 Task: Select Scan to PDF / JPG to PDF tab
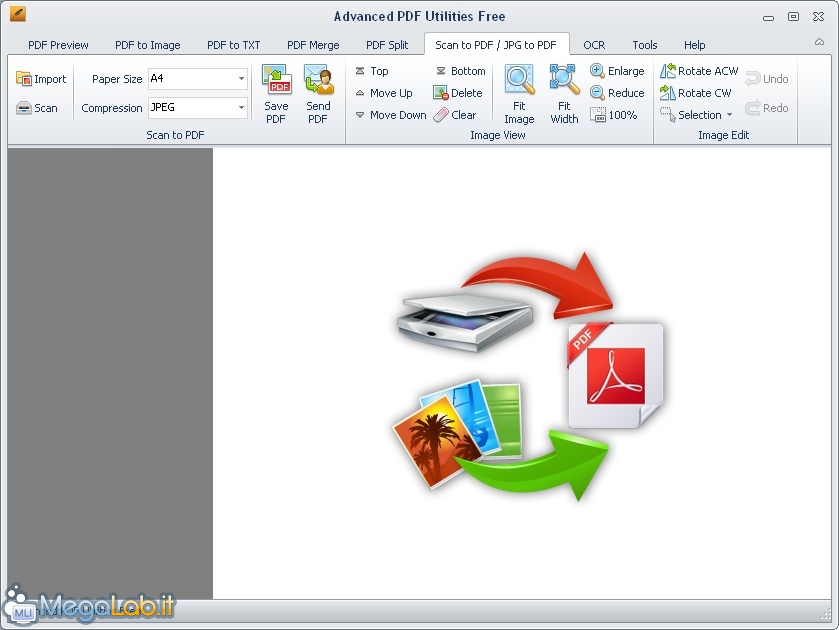[x=496, y=45]
